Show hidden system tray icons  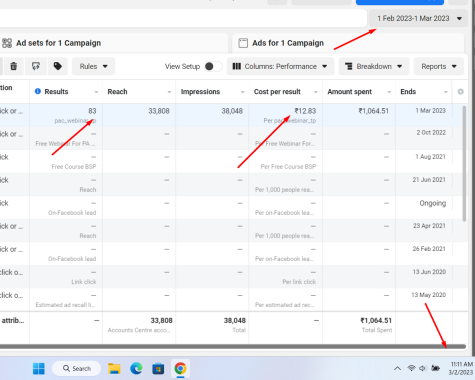click(x=397, y=368)
